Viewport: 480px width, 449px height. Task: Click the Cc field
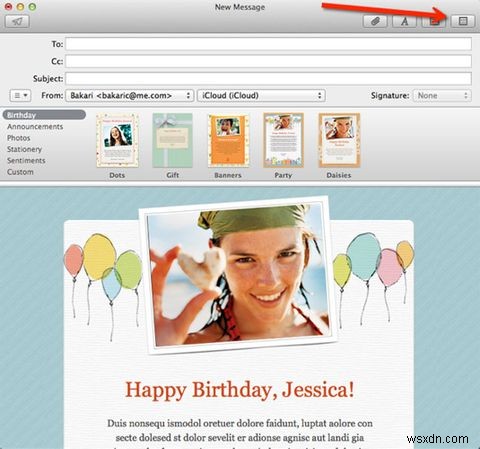pos(268,61)
